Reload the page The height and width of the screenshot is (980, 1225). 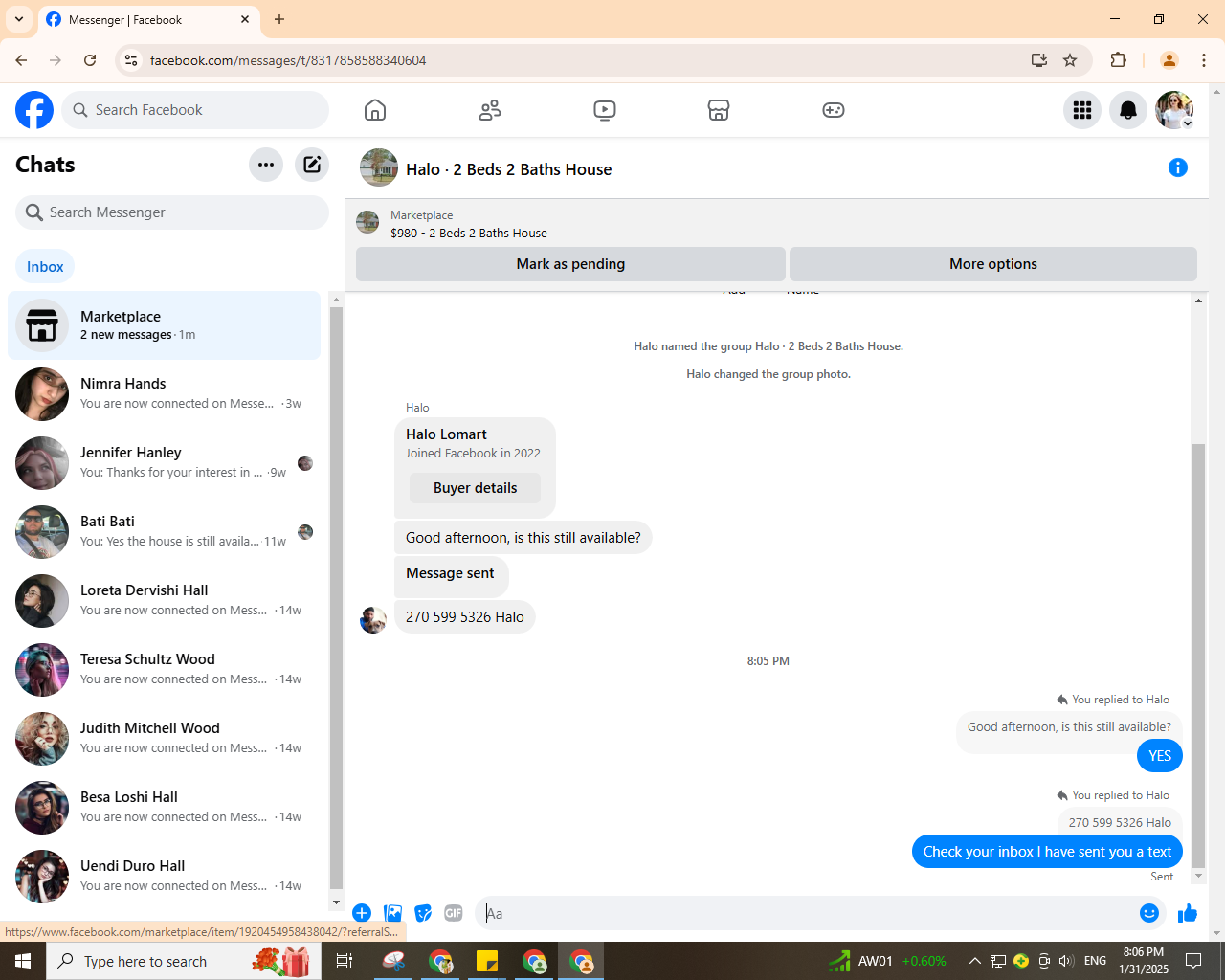pyautogui.click(x=90, y=60)
